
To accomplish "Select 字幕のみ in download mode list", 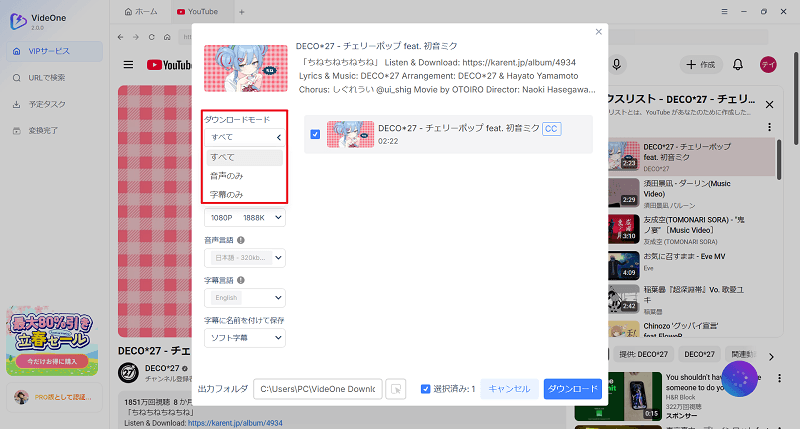I will coord(226,194).
